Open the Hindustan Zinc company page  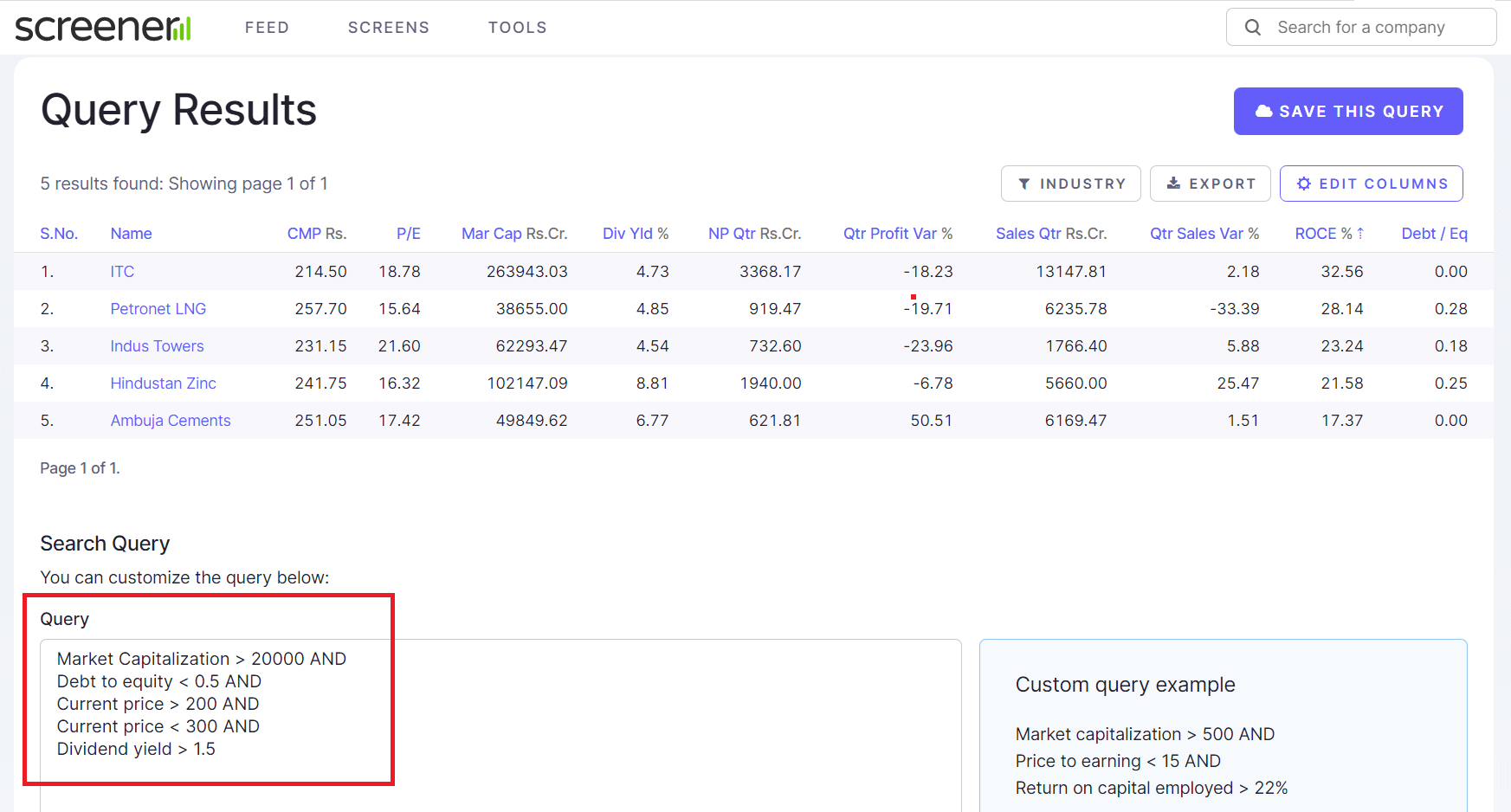(x=164, y=383)
